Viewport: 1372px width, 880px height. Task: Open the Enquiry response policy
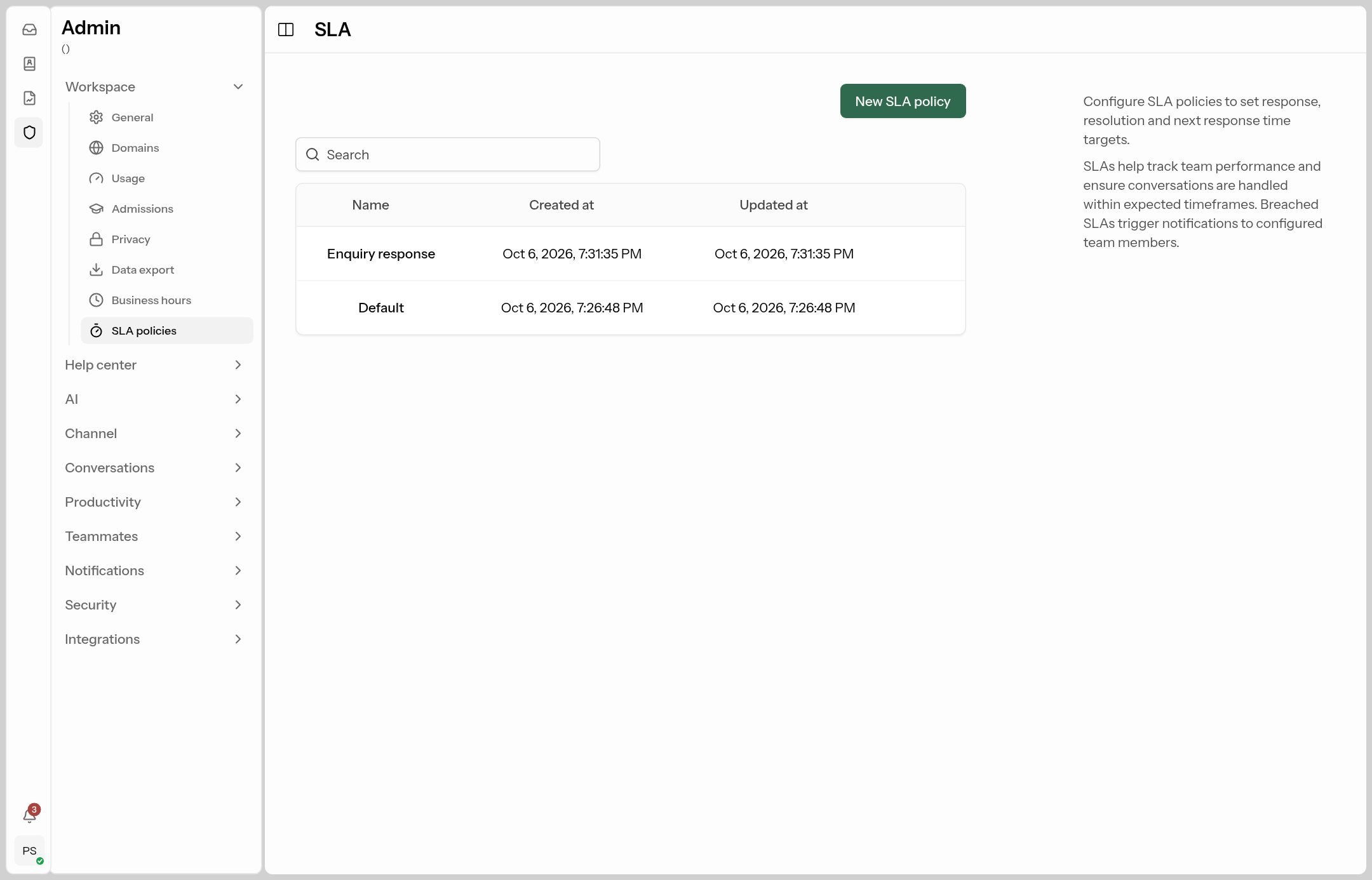point(381,254)
